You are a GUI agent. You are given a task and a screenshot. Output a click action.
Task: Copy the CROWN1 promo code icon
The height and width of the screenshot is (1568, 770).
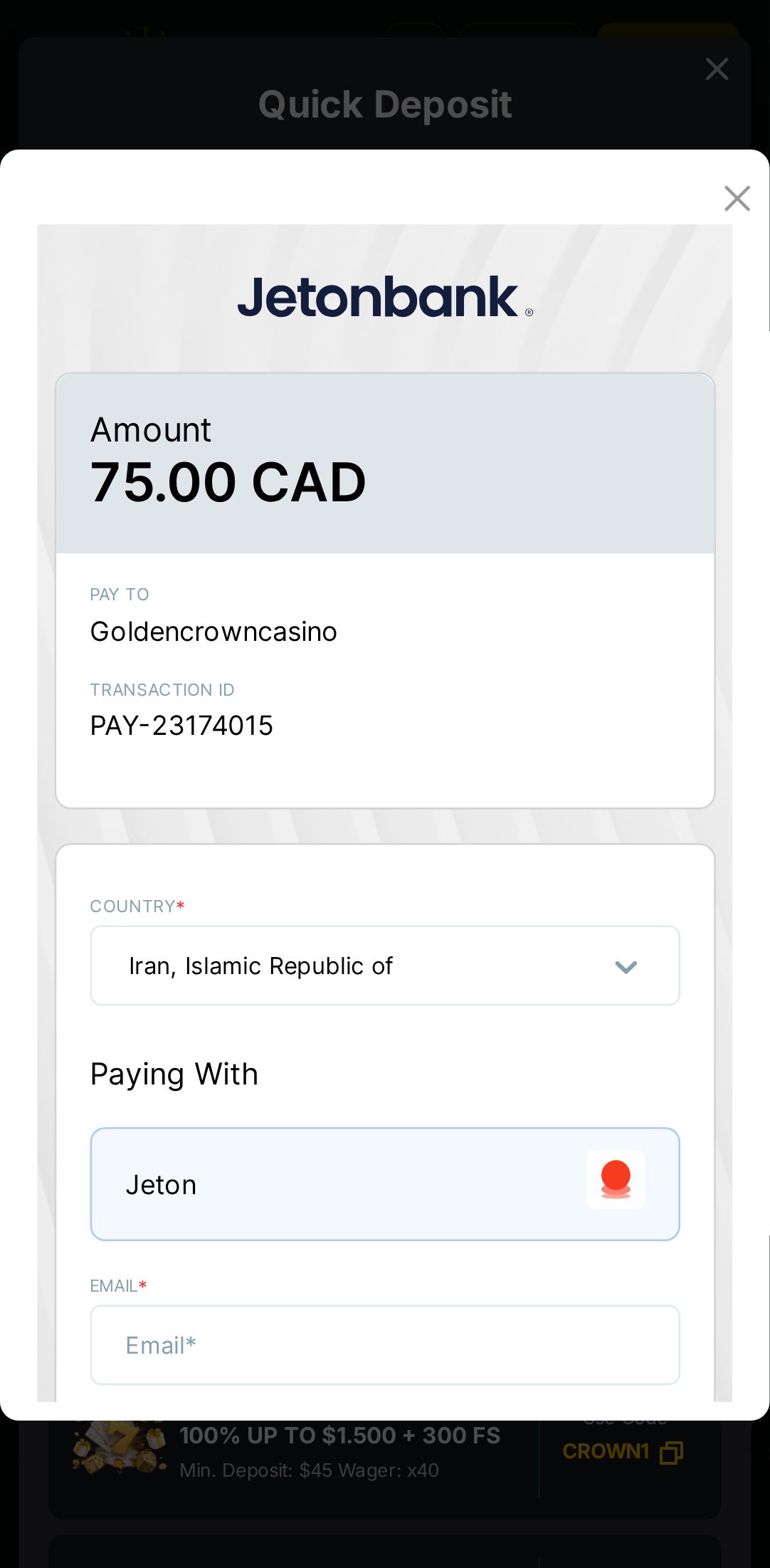pos(671,1452)
